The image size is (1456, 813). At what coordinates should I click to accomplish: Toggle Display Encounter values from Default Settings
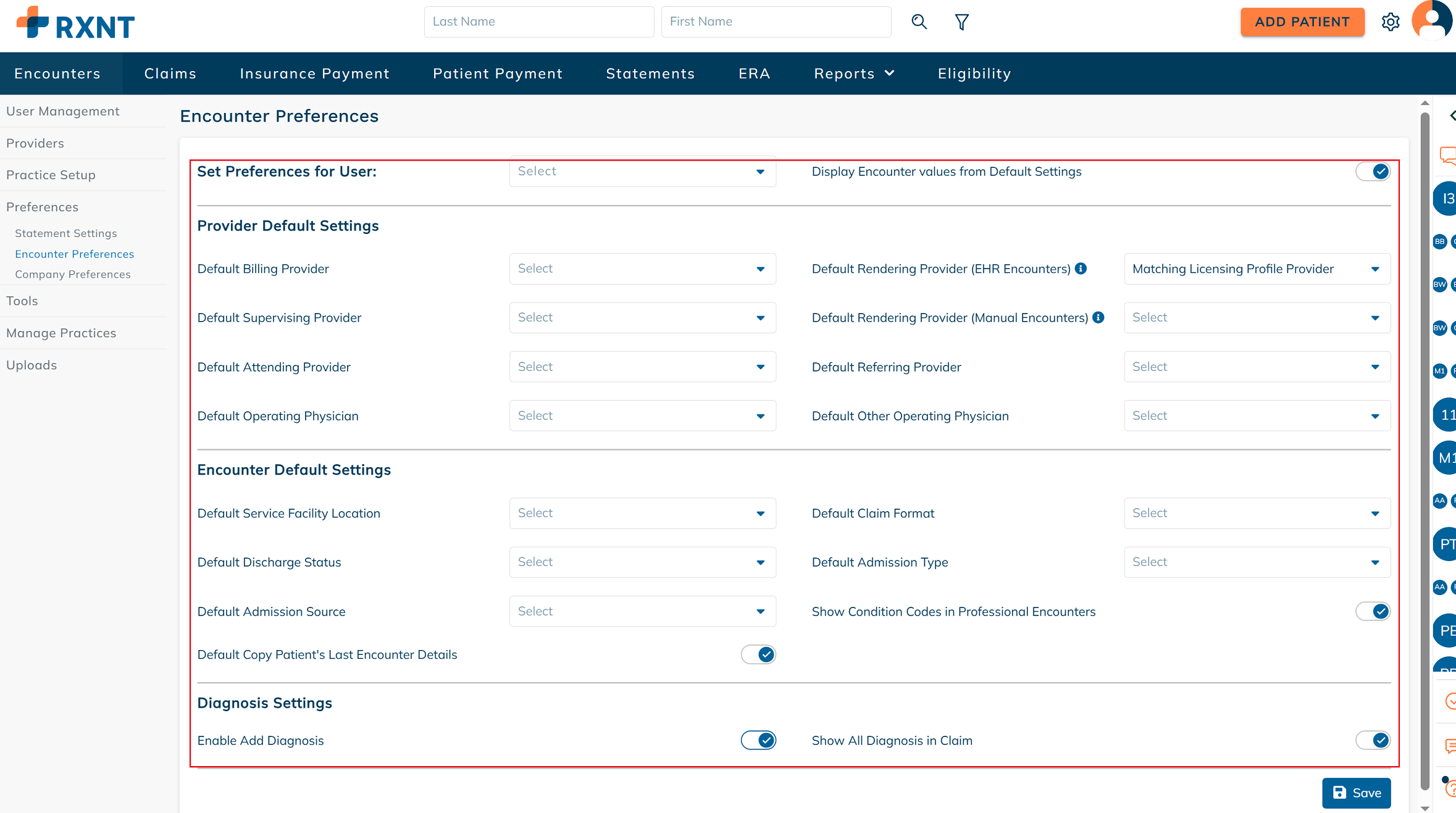click(1373, 172)
